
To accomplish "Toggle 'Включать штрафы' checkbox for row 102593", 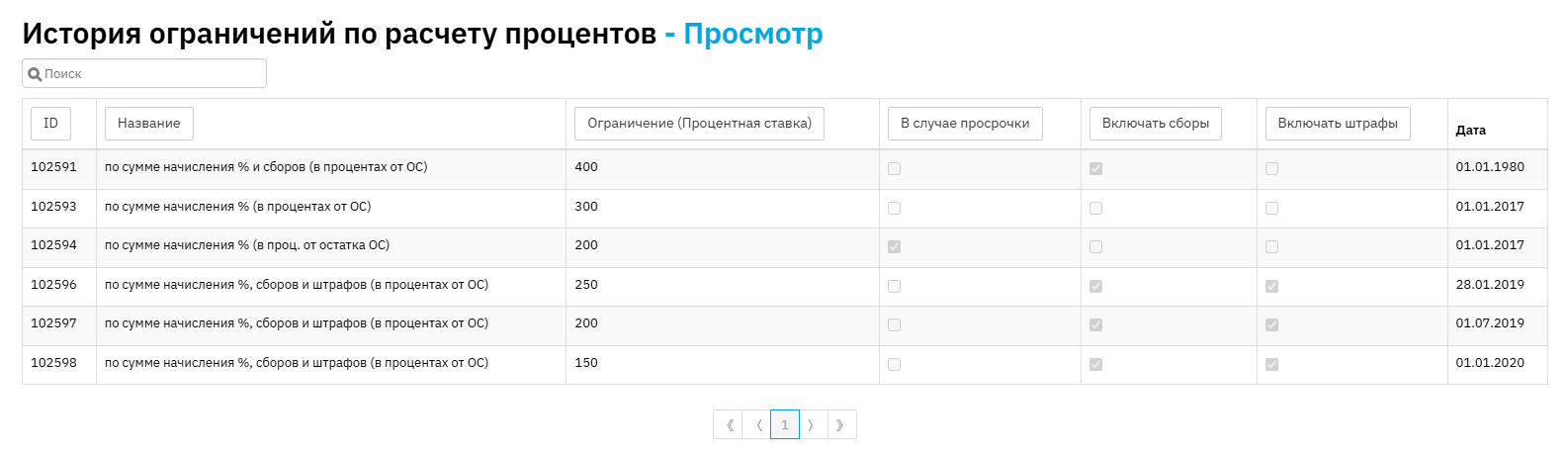I will 1271,208.
